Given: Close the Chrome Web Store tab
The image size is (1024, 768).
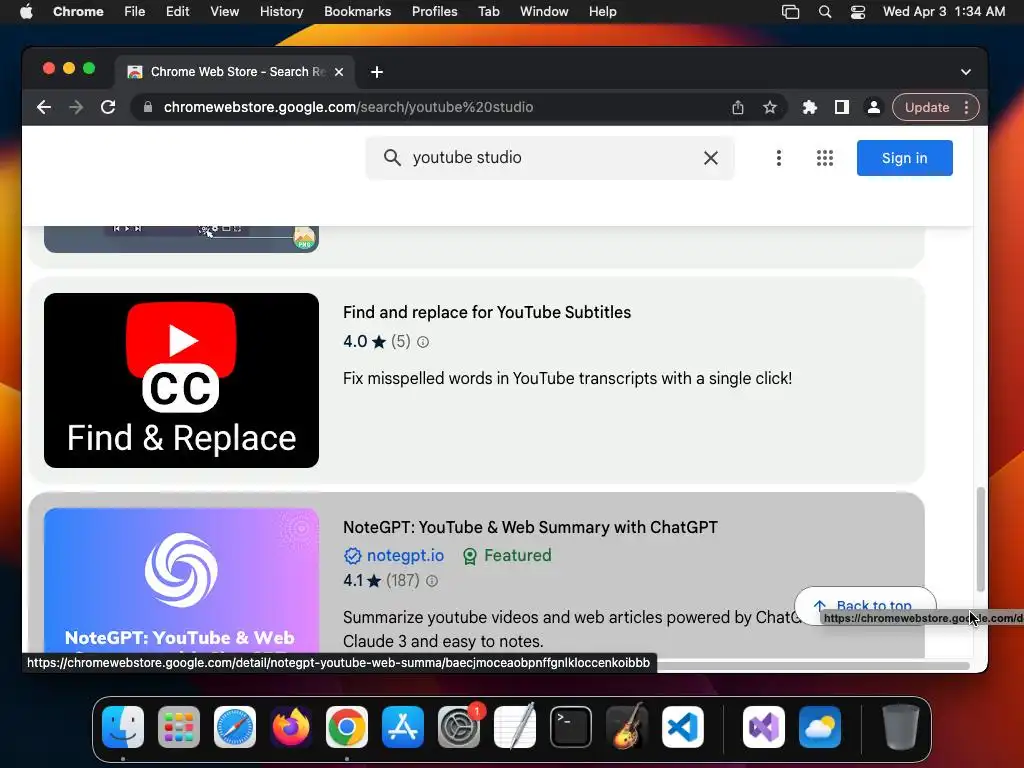Looking at the screenshot, I should 339,72.
